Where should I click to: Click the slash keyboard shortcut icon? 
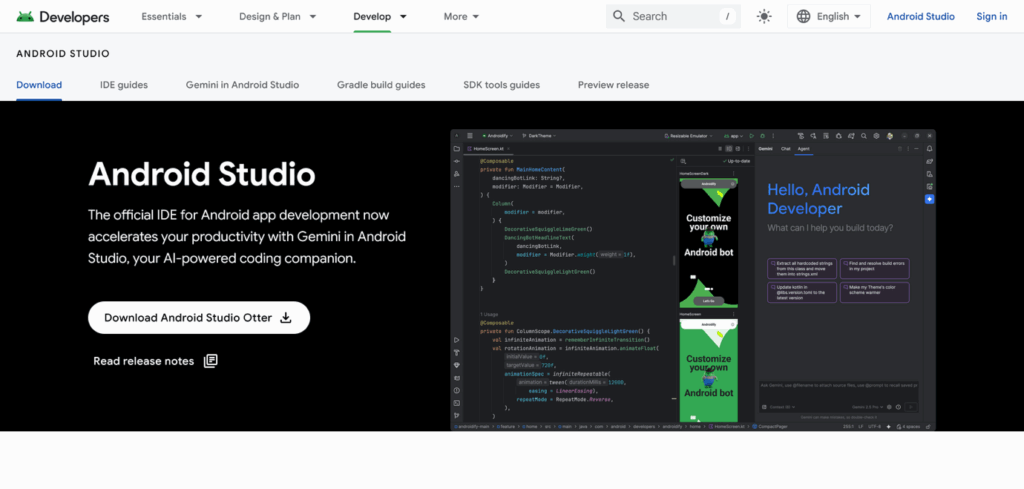click(x=727, y=16)
